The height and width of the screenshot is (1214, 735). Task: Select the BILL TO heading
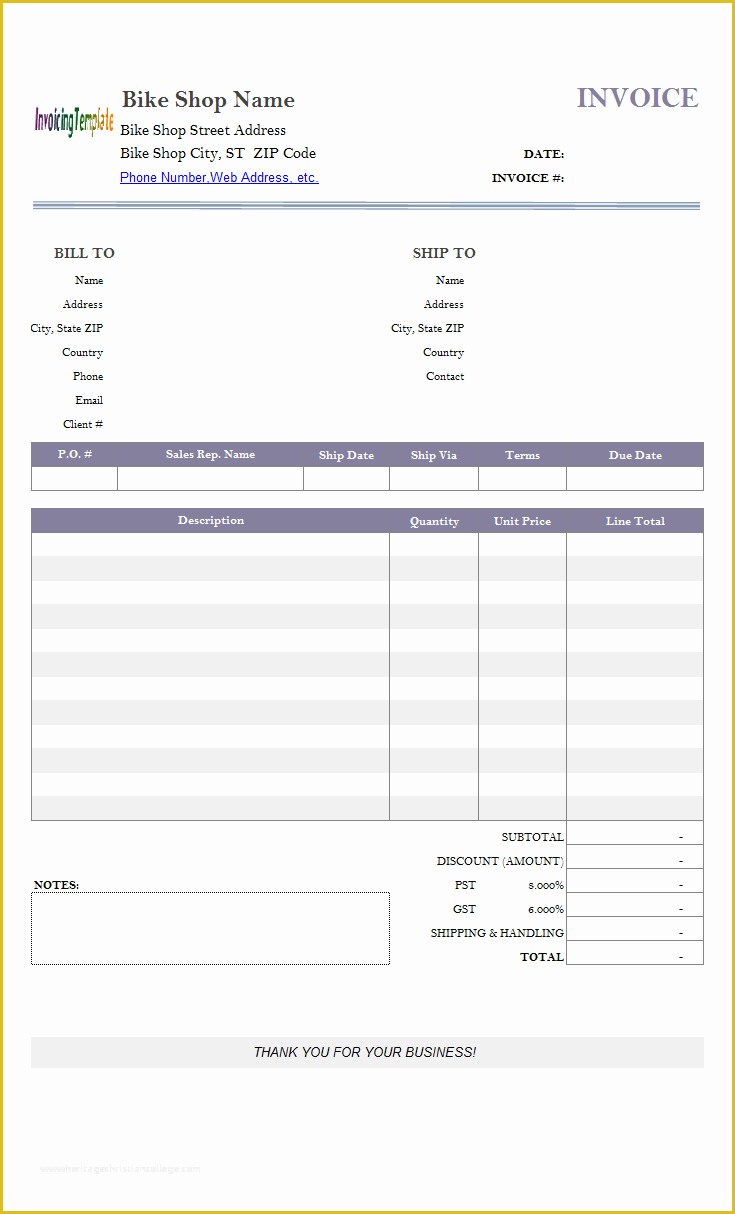click(84, 253)
